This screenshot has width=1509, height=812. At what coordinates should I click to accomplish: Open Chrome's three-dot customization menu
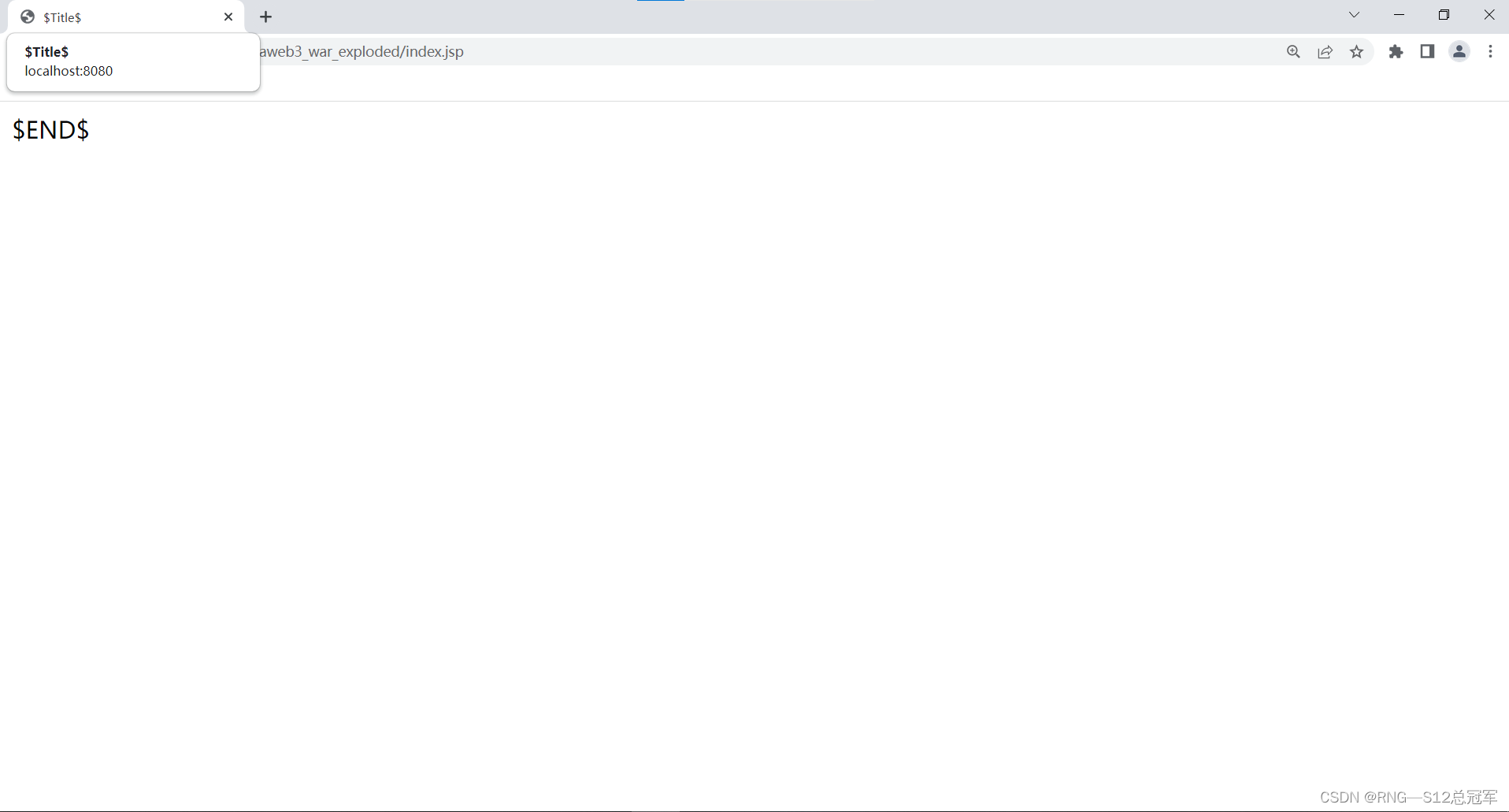(x=1490, y=51)
